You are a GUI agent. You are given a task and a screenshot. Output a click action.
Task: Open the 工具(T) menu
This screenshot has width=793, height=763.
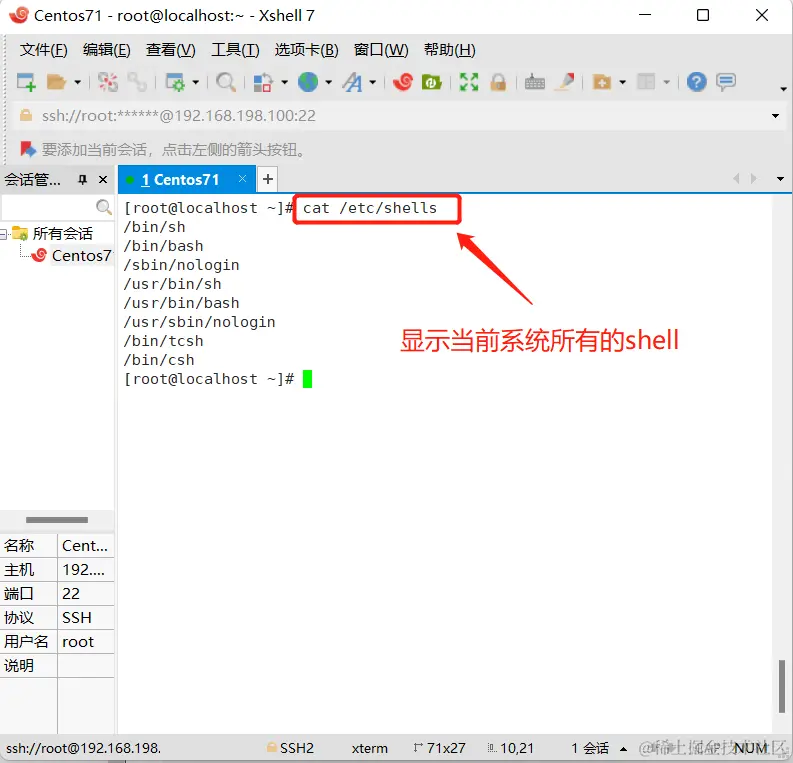(x=235, y=50)
